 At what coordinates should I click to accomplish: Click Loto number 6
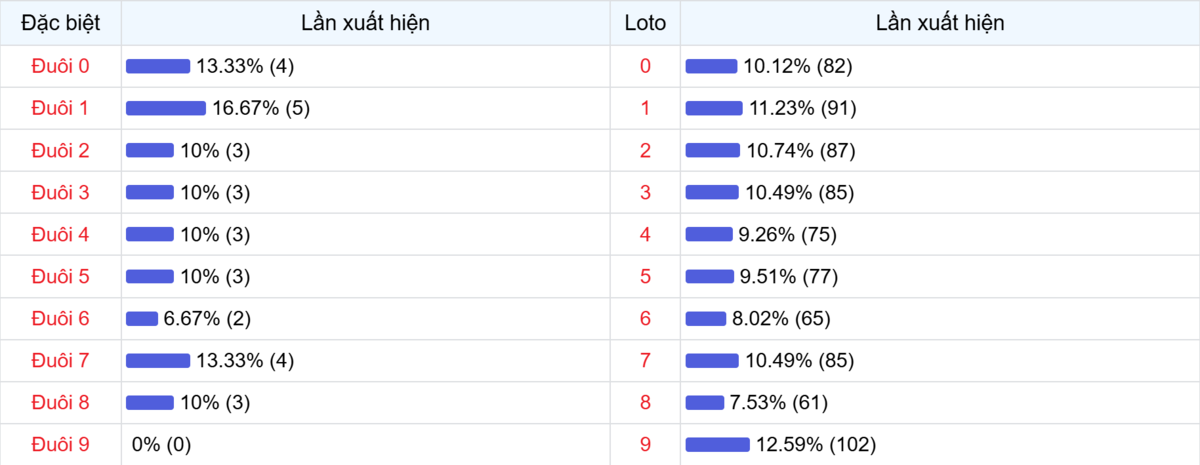pos(645,318)
